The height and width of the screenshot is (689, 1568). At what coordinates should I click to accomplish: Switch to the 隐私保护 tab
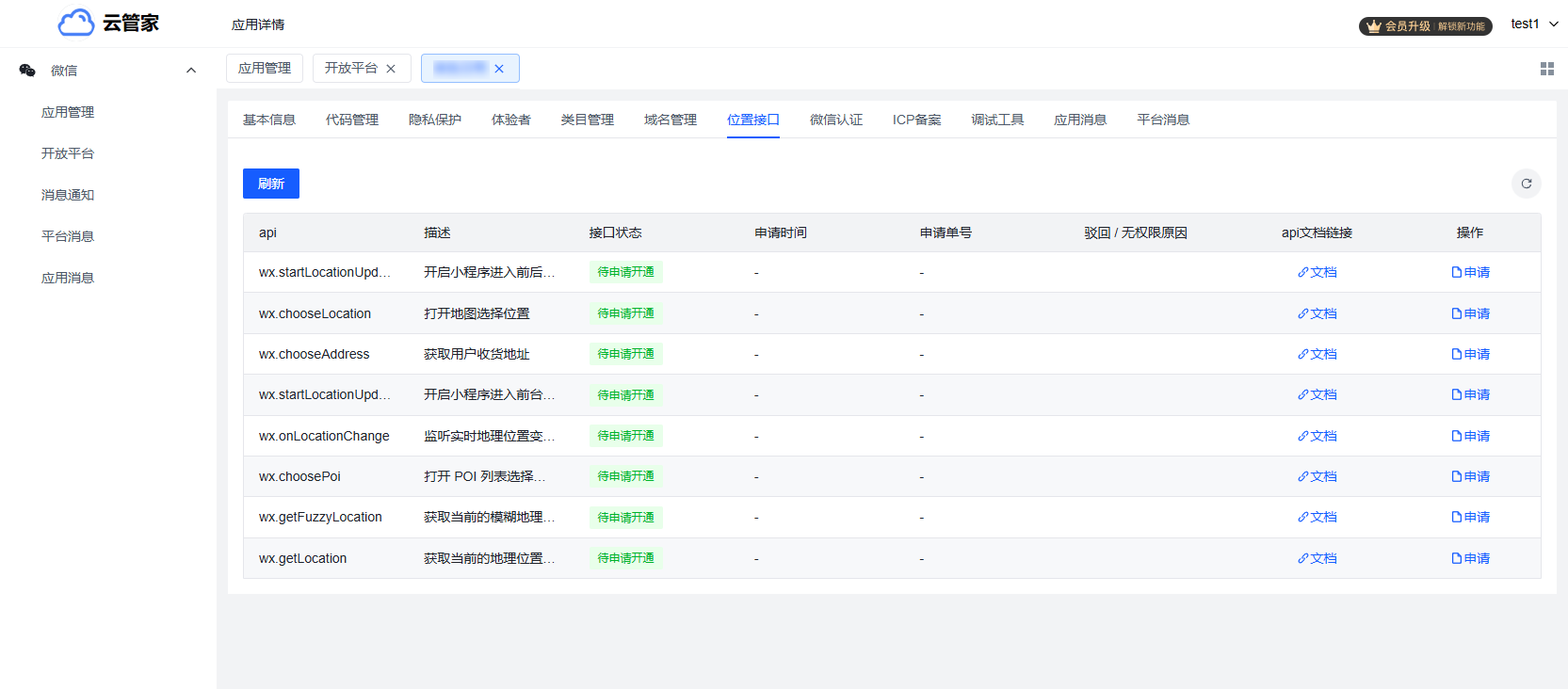point(435,120)
